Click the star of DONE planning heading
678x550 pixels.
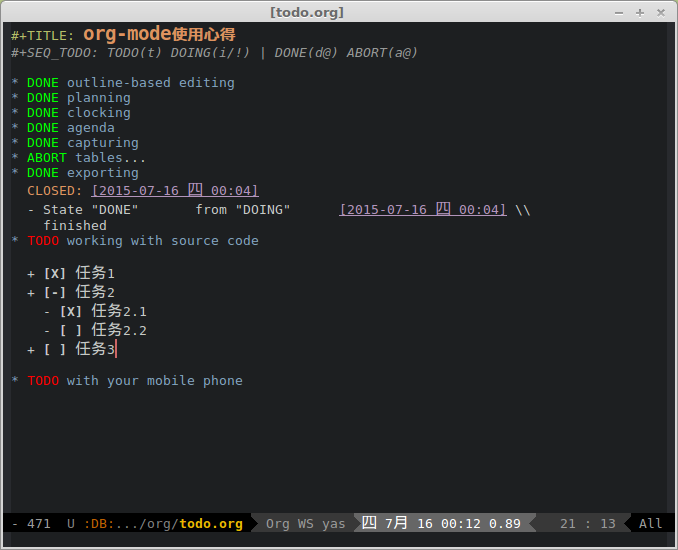coord(15,97)
